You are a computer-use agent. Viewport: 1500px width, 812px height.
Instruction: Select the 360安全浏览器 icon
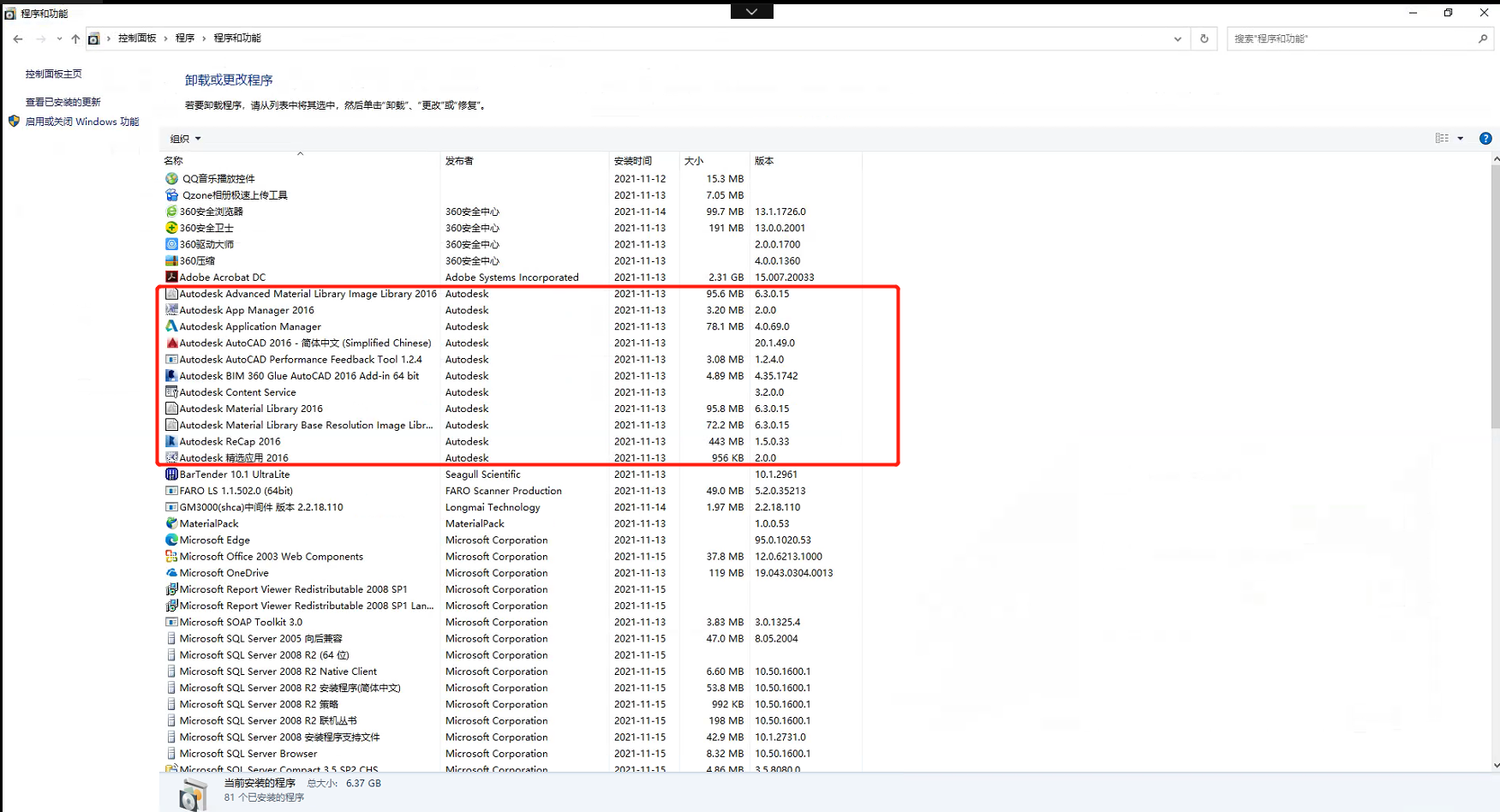tap(171, 212)
